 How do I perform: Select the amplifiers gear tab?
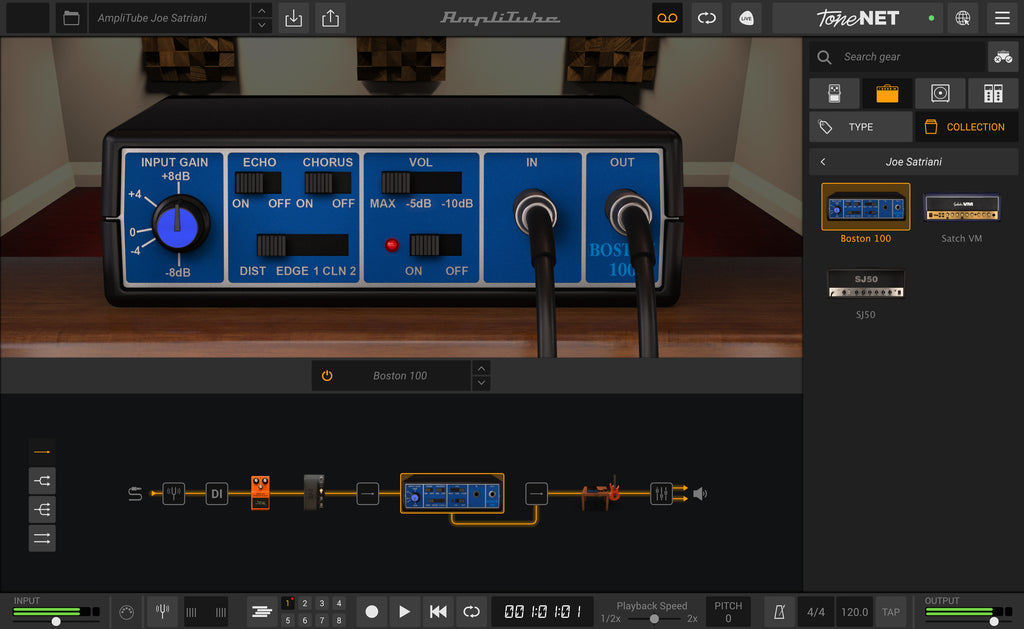pyautogui.click(x=887, y=93)
